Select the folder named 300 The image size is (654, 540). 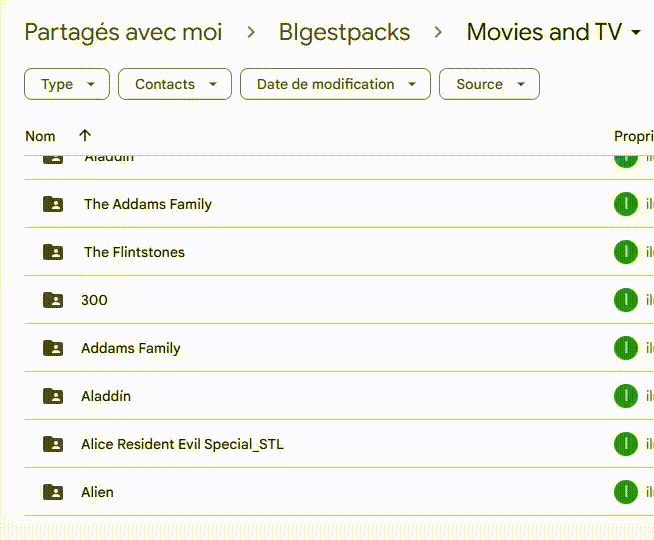tap(94, 300)
